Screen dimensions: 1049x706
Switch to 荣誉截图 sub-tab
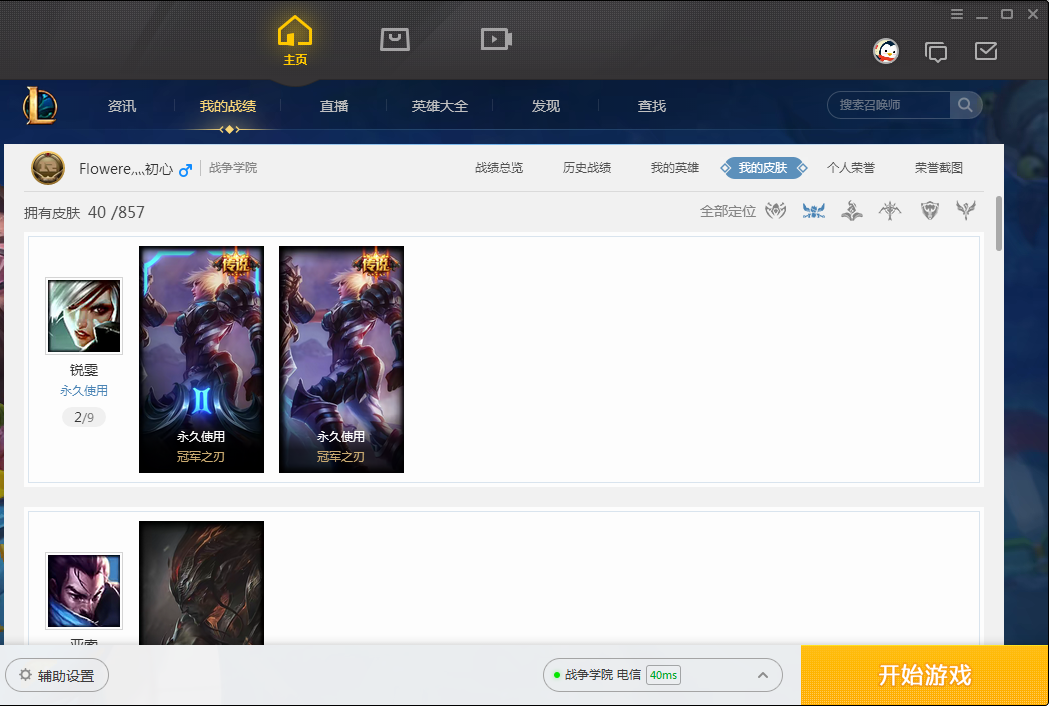pyautogui.click(x=939, y=168)
